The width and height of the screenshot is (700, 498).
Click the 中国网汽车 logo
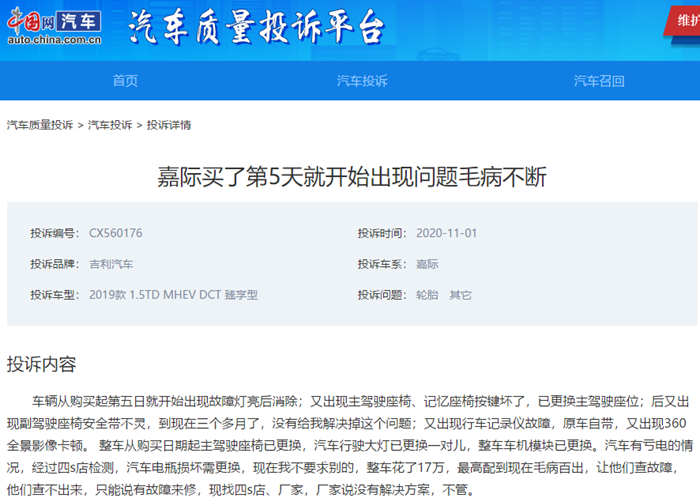point(54,26)
